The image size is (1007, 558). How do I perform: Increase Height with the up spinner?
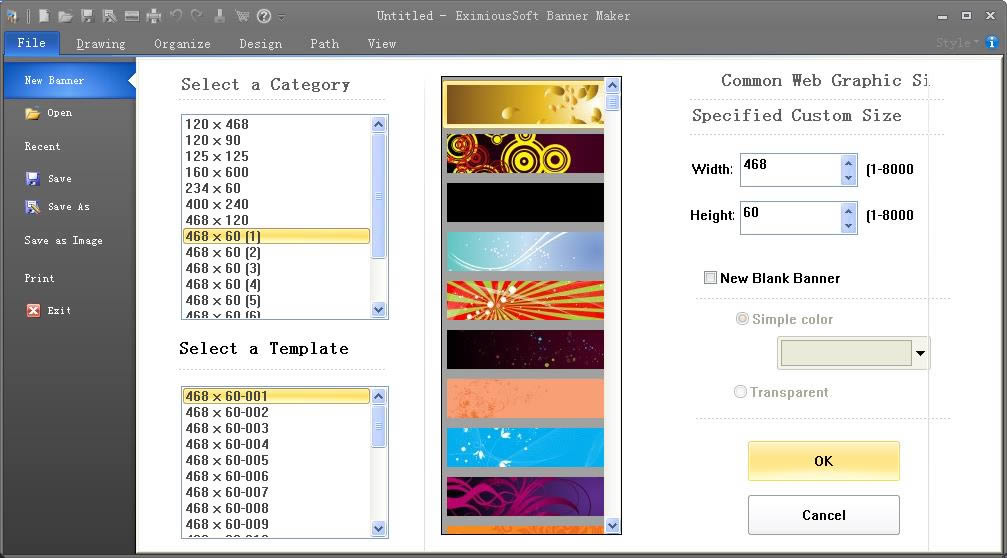point(848,211)
